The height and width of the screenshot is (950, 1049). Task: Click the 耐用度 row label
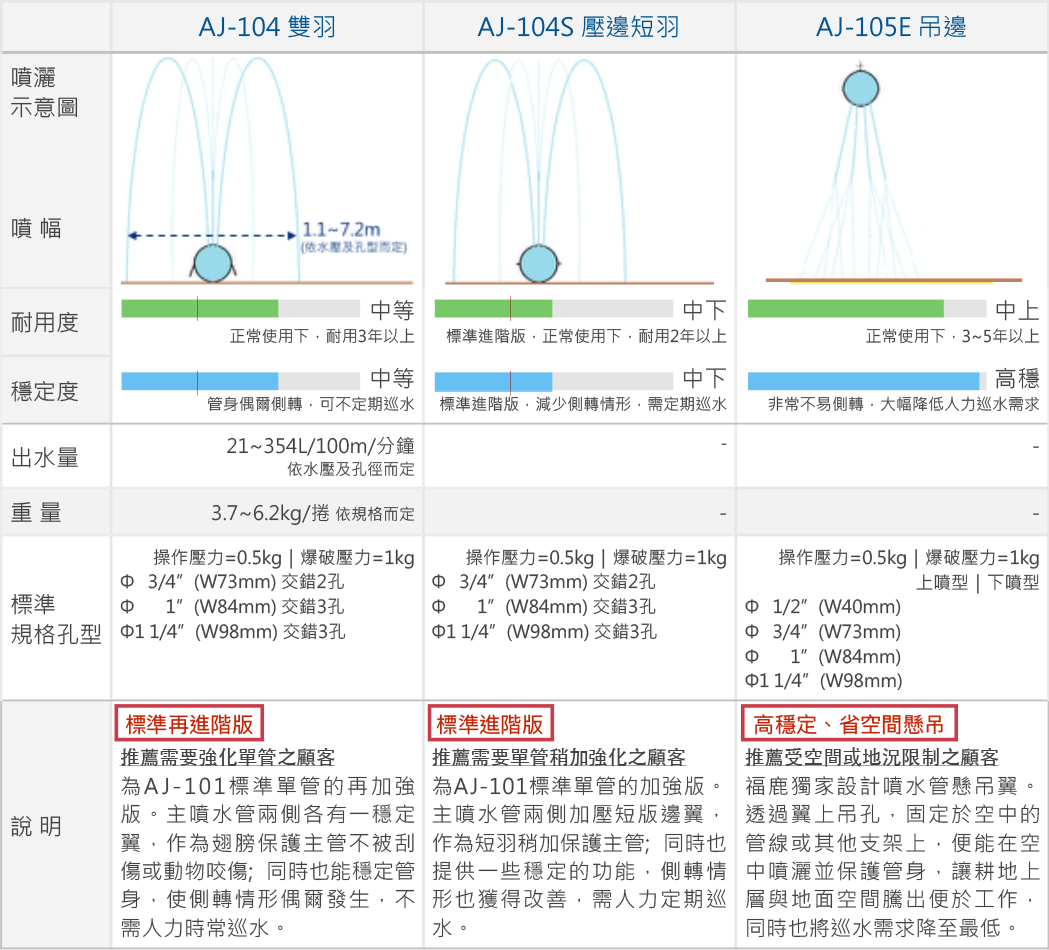point(44,322)
